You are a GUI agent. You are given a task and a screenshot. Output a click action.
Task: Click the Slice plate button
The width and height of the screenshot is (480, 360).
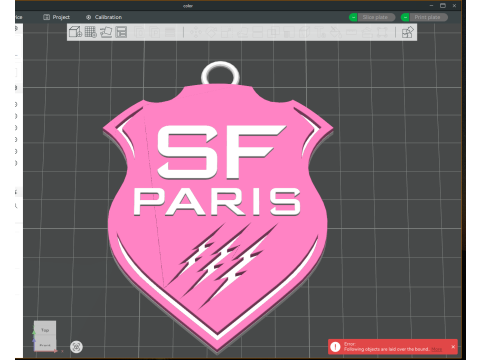tap(376, 17)
